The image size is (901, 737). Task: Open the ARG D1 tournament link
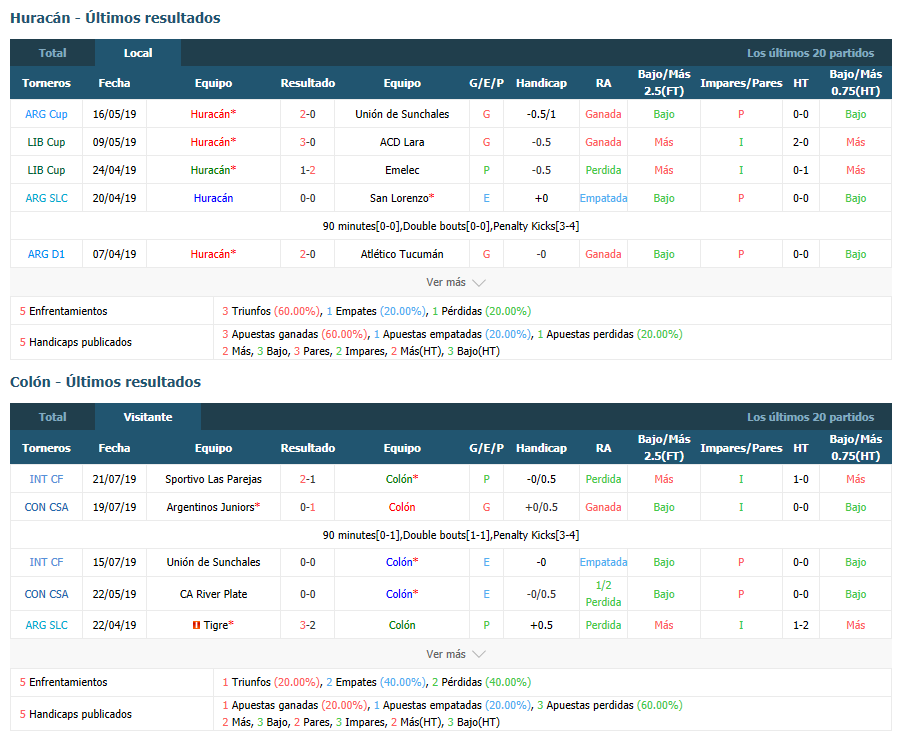pos(46,254)
